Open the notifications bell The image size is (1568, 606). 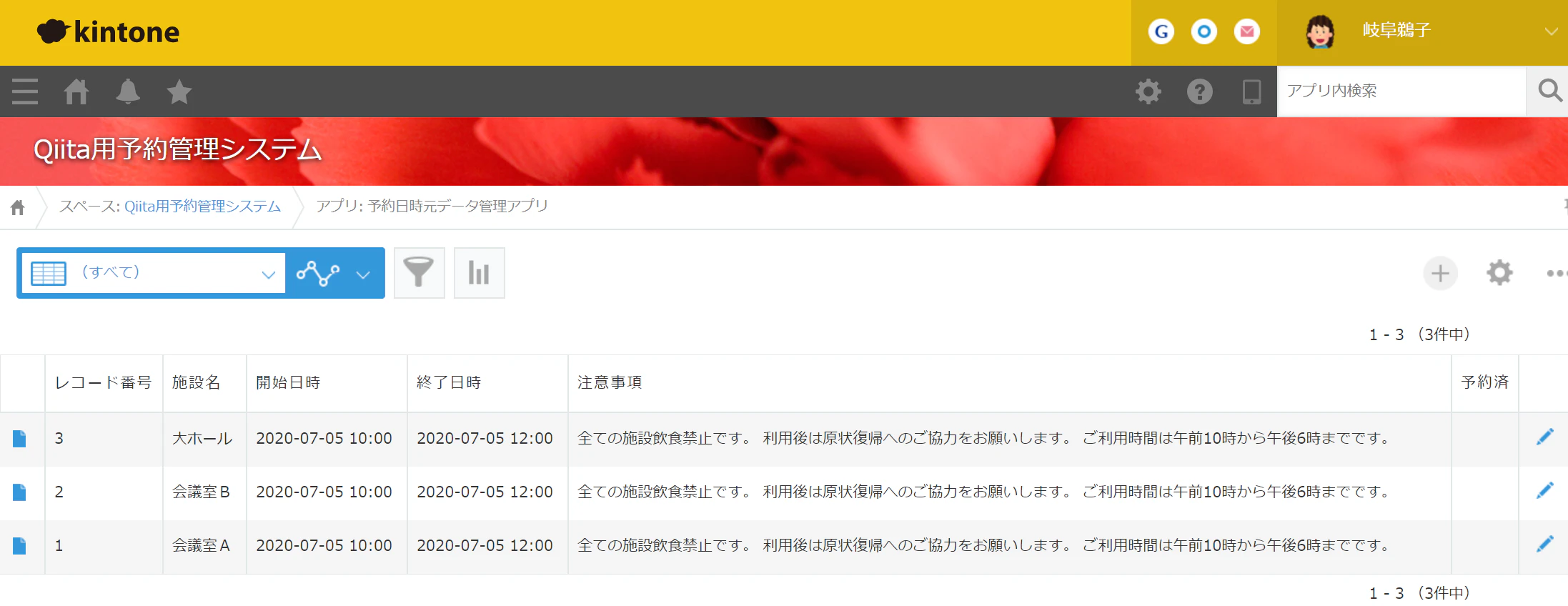click(x=128, y=91)
